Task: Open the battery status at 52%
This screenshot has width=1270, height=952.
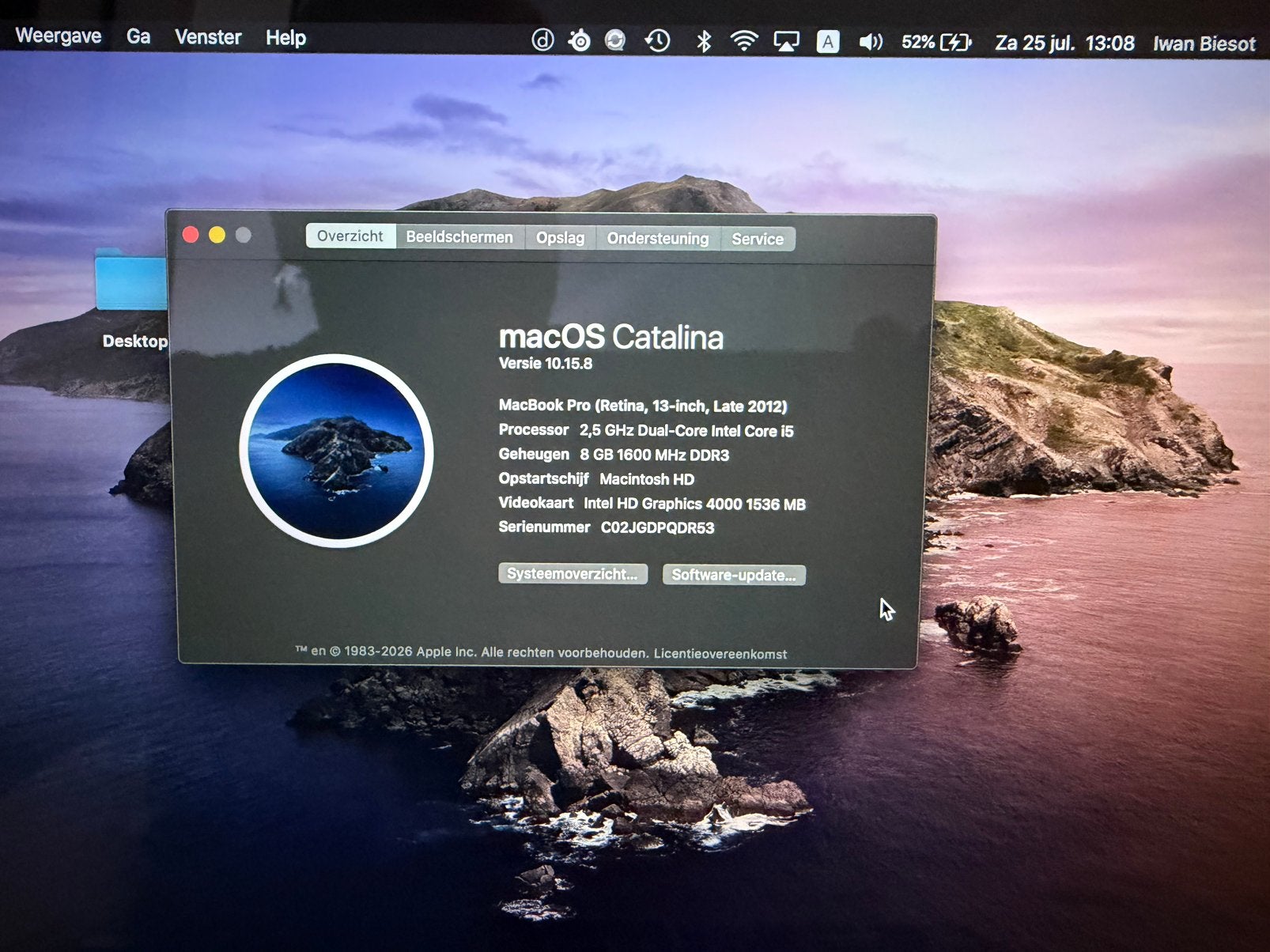Action: click(936, 43)
